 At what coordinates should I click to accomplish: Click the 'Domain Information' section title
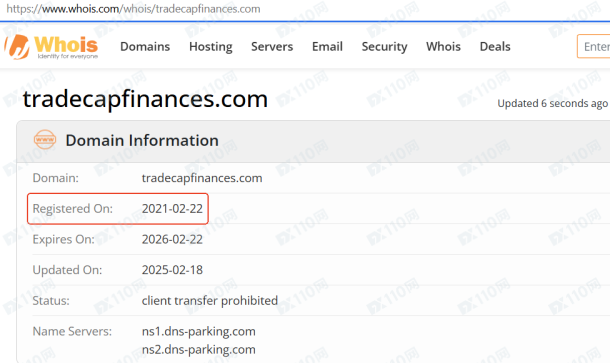142,140
